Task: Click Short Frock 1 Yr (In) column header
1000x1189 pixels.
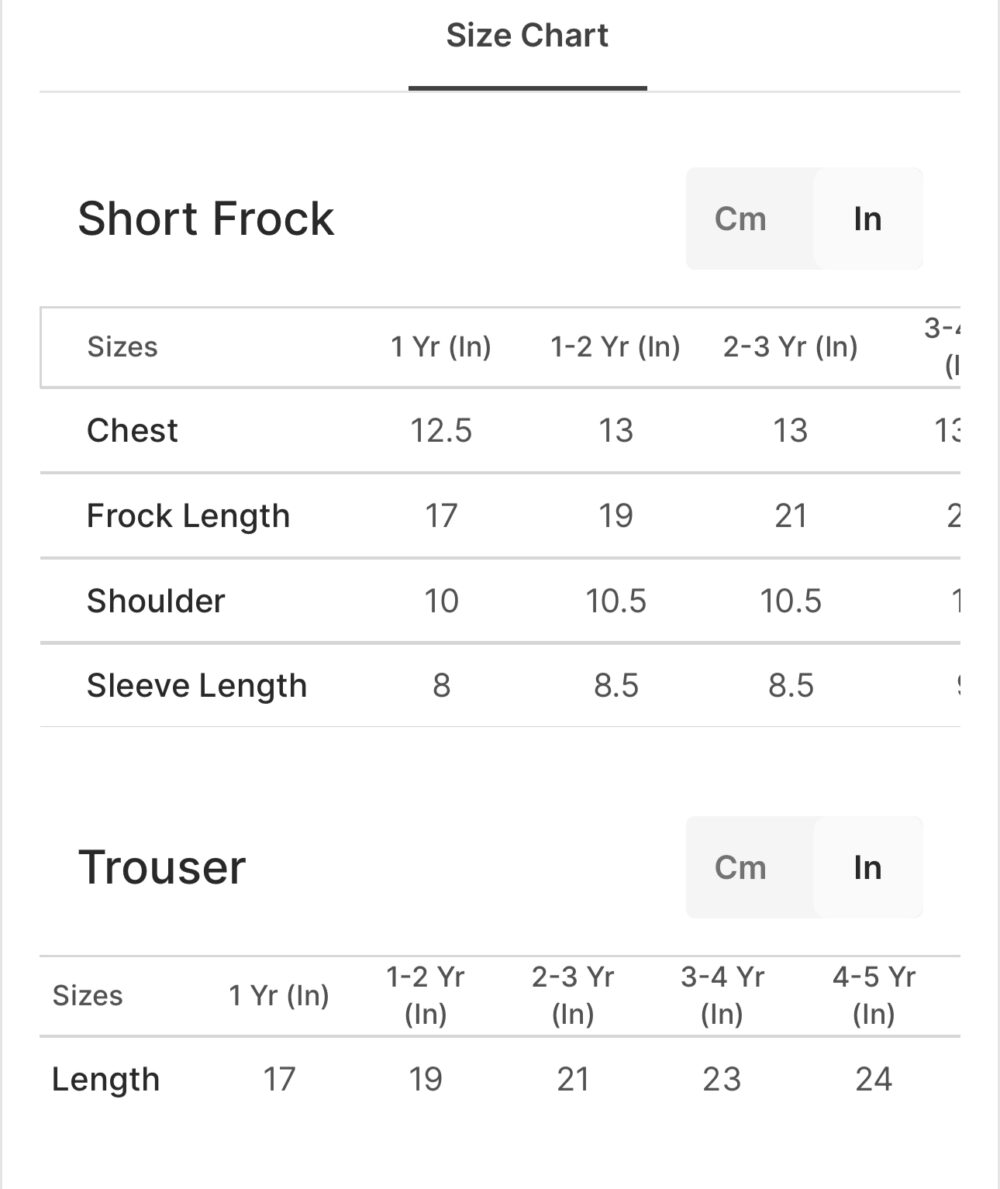Action: pos(441,347)
